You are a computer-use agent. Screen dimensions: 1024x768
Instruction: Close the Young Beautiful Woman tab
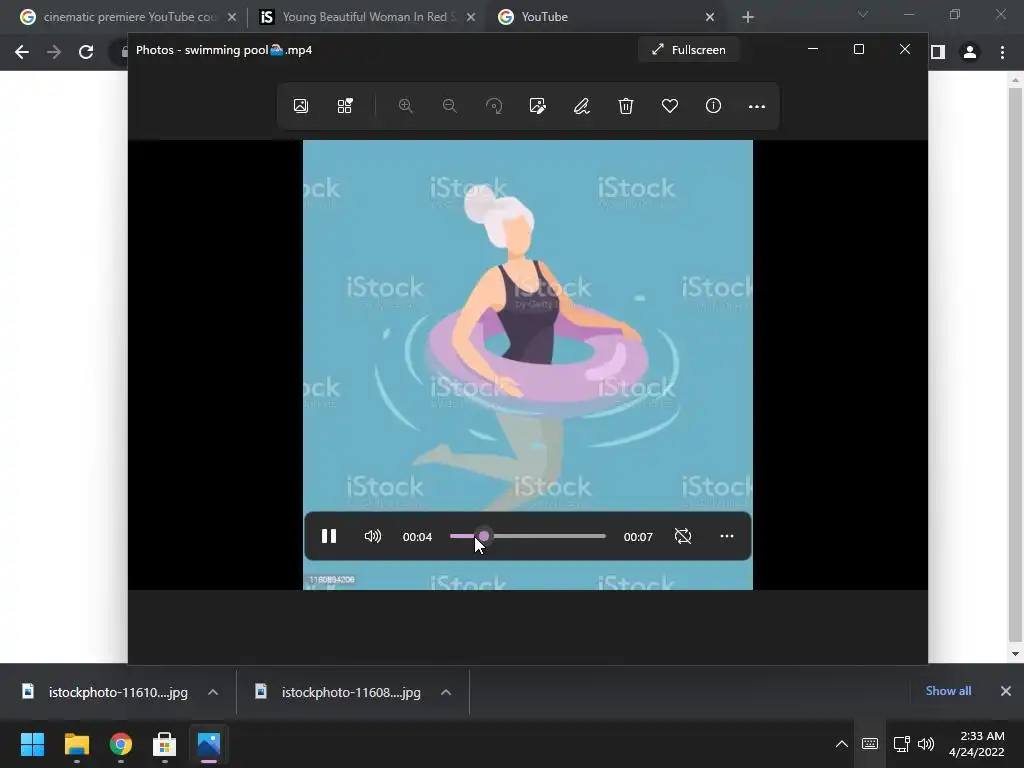(x=471, y=17)
